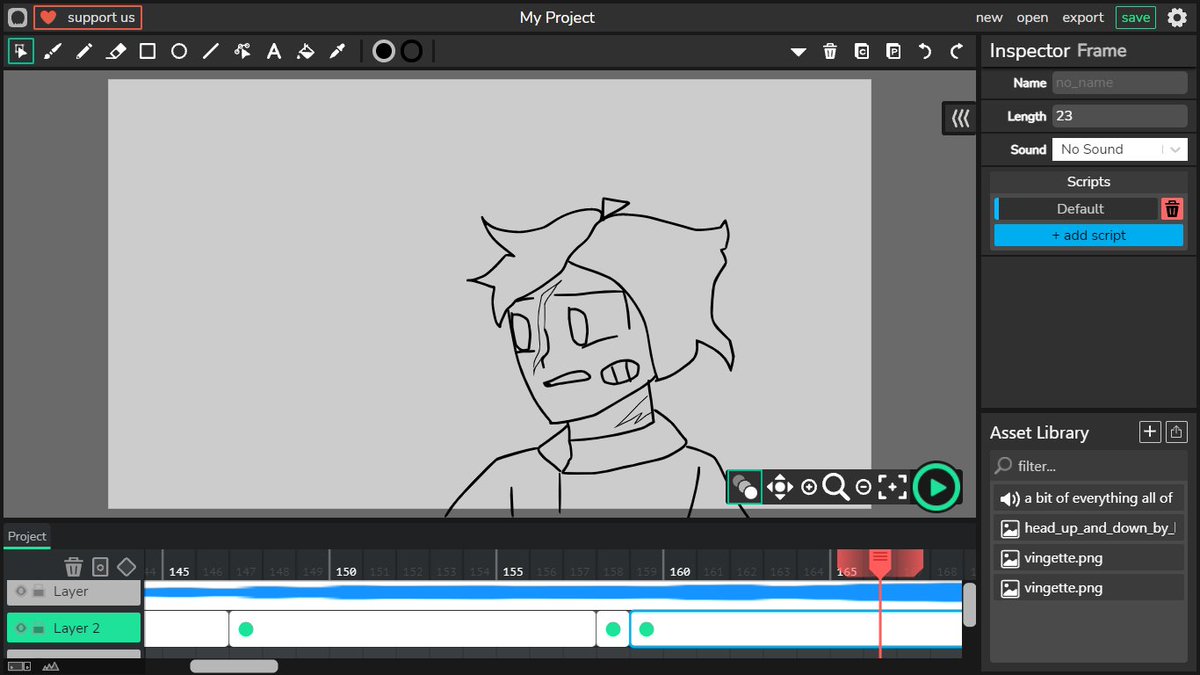Redo the last action

click(x=957, y=51)
